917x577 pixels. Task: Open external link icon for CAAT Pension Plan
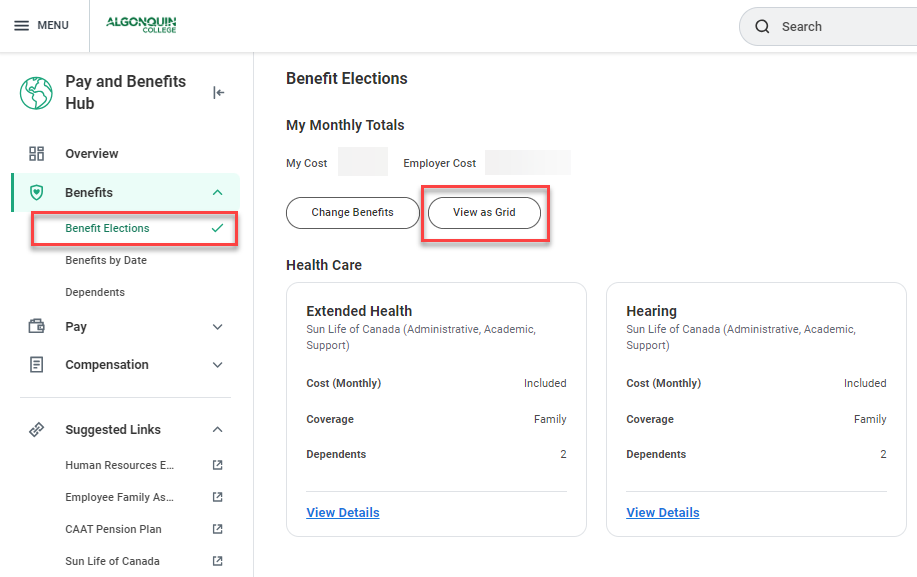[218, 529]
